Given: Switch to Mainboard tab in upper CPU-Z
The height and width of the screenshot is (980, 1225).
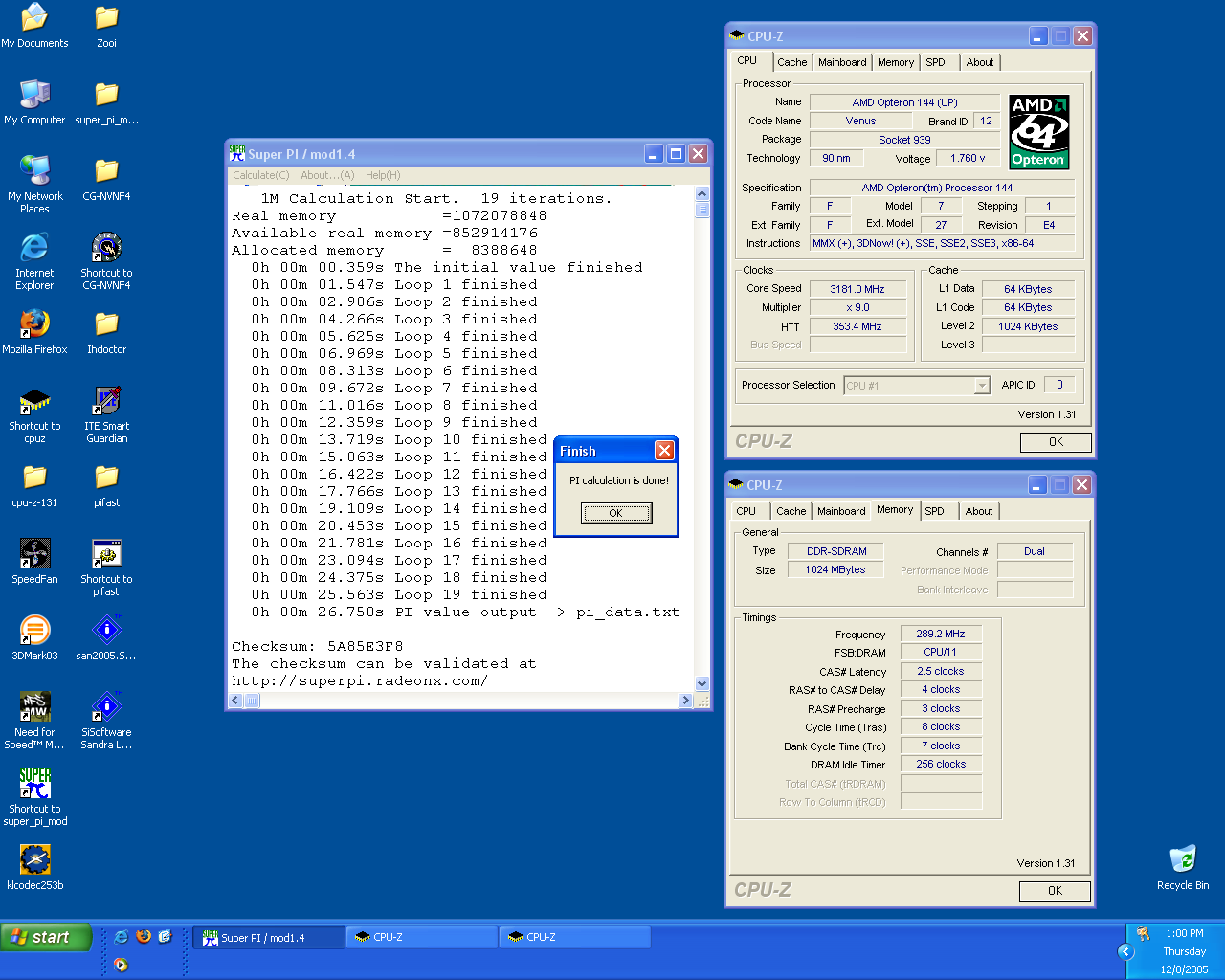Looking at the screenshot, I should coord(842,62).
